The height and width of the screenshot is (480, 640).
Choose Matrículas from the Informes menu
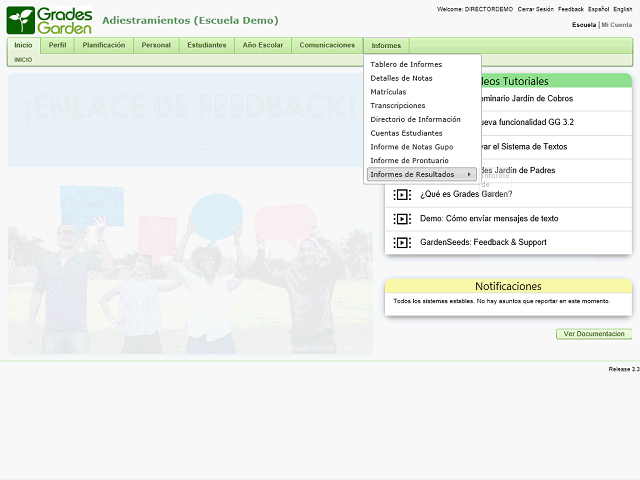[x=388, y=92]
